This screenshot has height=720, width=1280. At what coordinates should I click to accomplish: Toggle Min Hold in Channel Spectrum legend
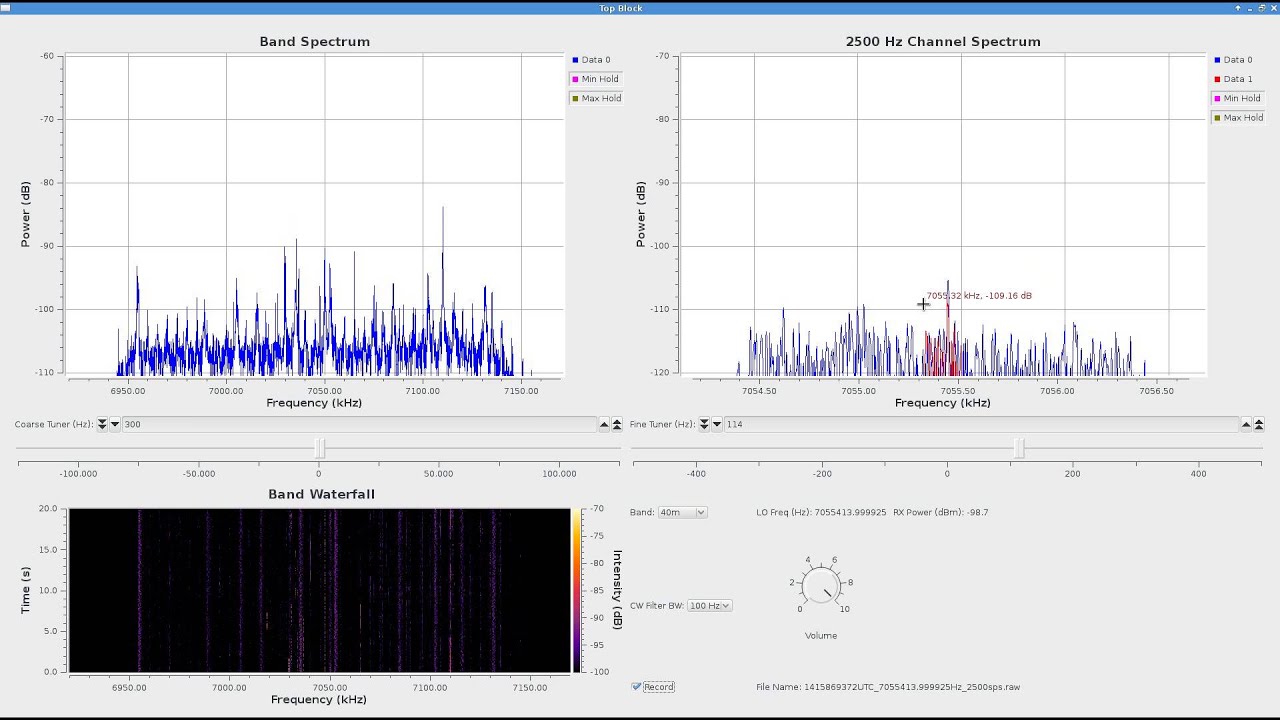tap(1237, 98)
